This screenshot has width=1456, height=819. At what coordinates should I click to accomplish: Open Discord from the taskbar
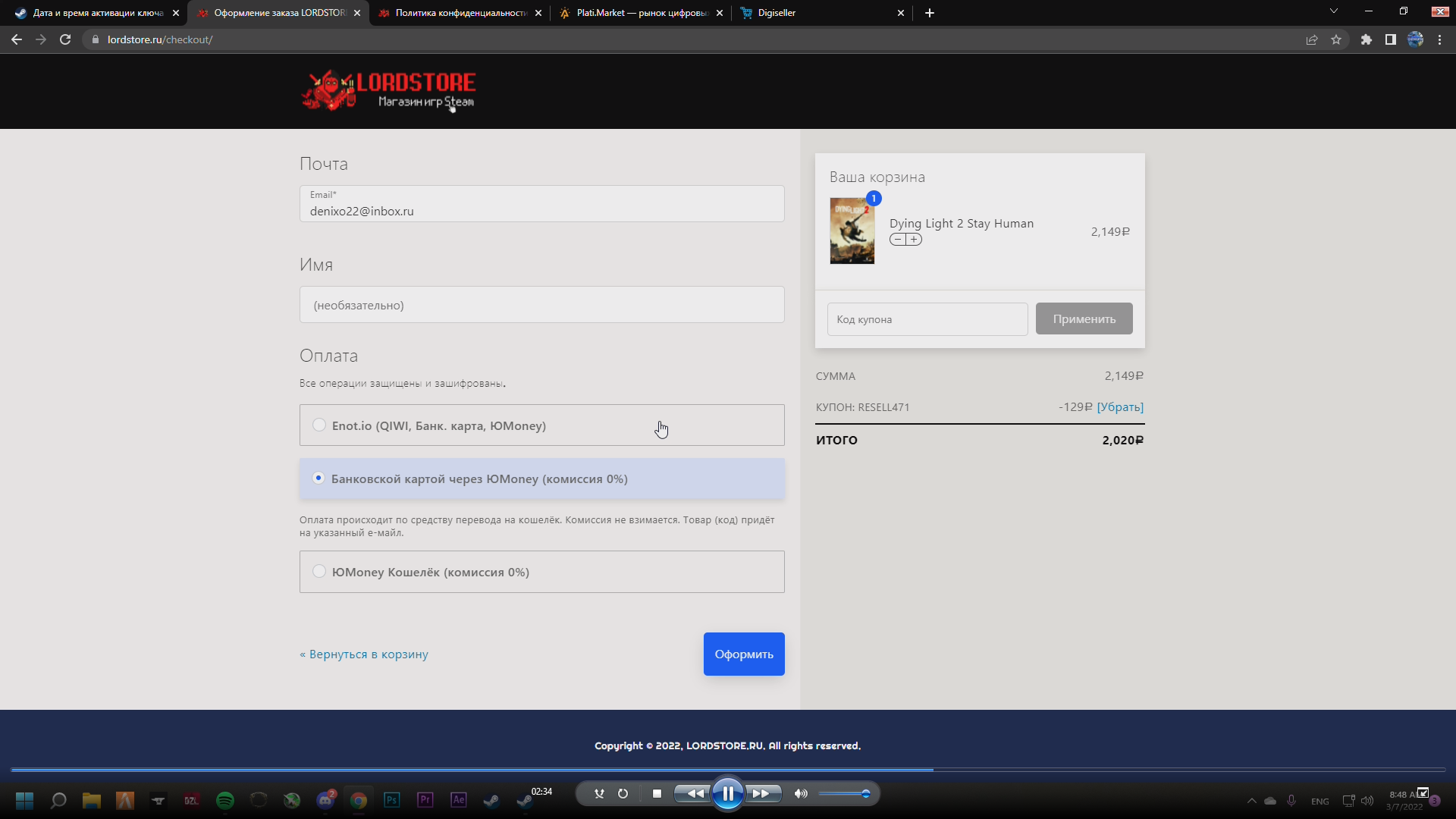325,801
